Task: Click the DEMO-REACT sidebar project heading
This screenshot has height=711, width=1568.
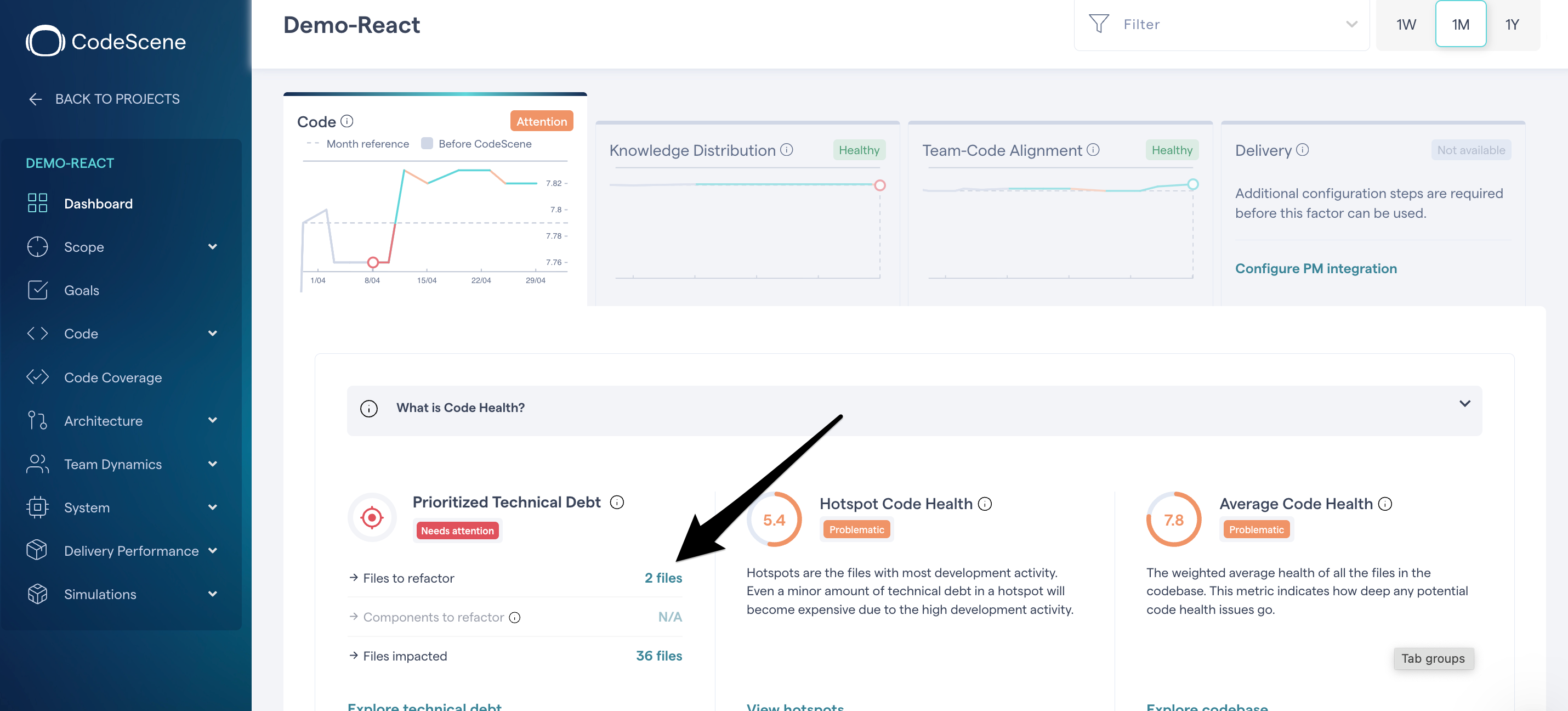Action: click(x=70, y=163)
